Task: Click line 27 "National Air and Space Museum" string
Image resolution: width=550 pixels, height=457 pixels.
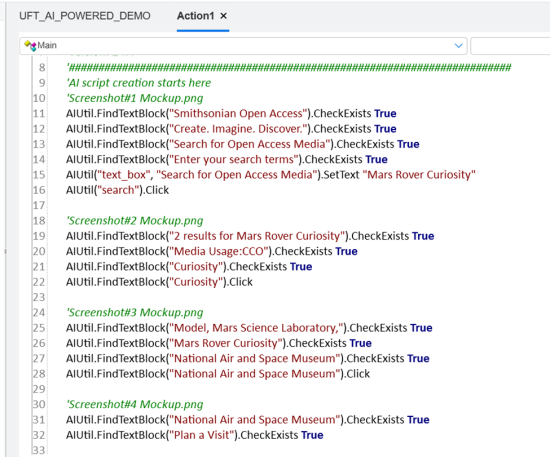Action: [255, 358]
